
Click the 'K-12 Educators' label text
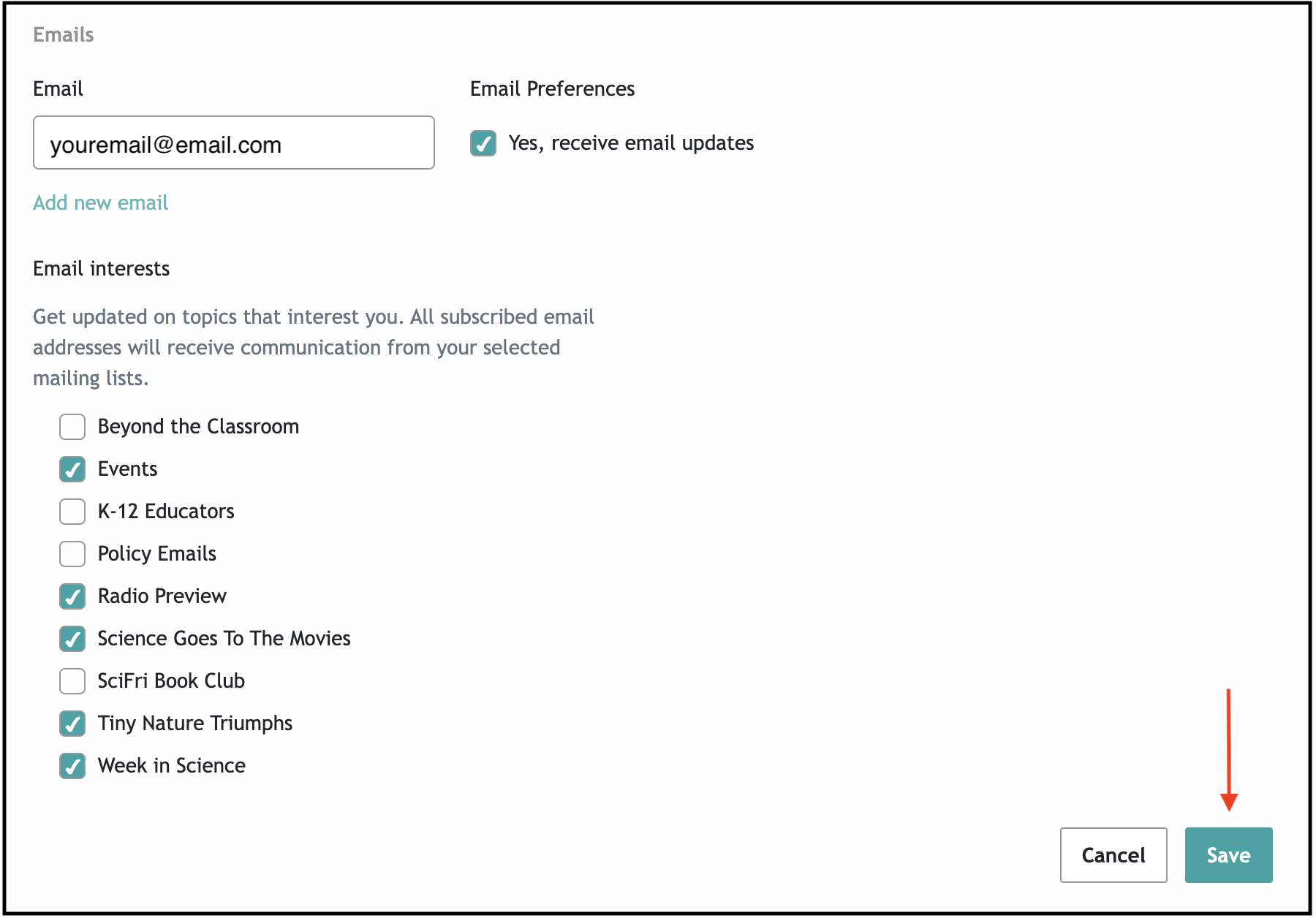click(x=166, y=511)
